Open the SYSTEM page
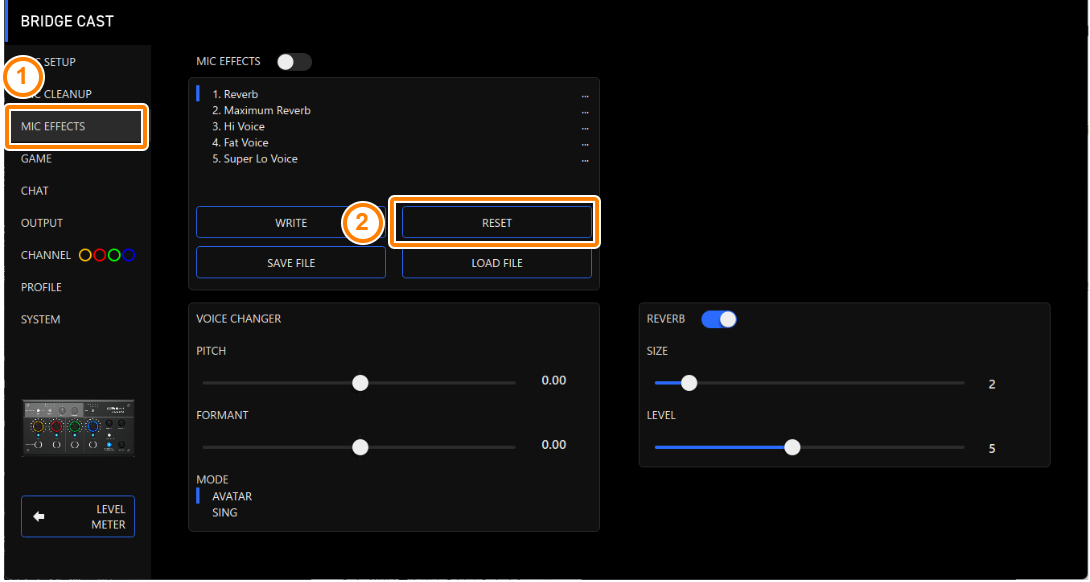The image size is (1090, 582). (x=40, y=320)
